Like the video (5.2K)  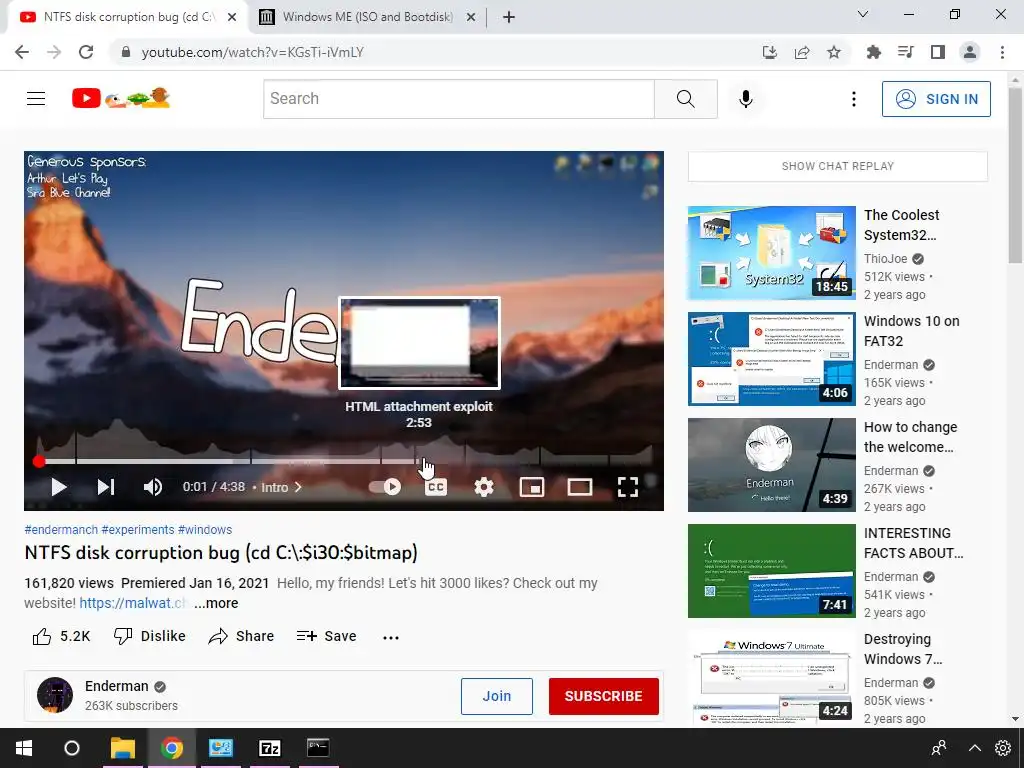click(x=61, y=636)
